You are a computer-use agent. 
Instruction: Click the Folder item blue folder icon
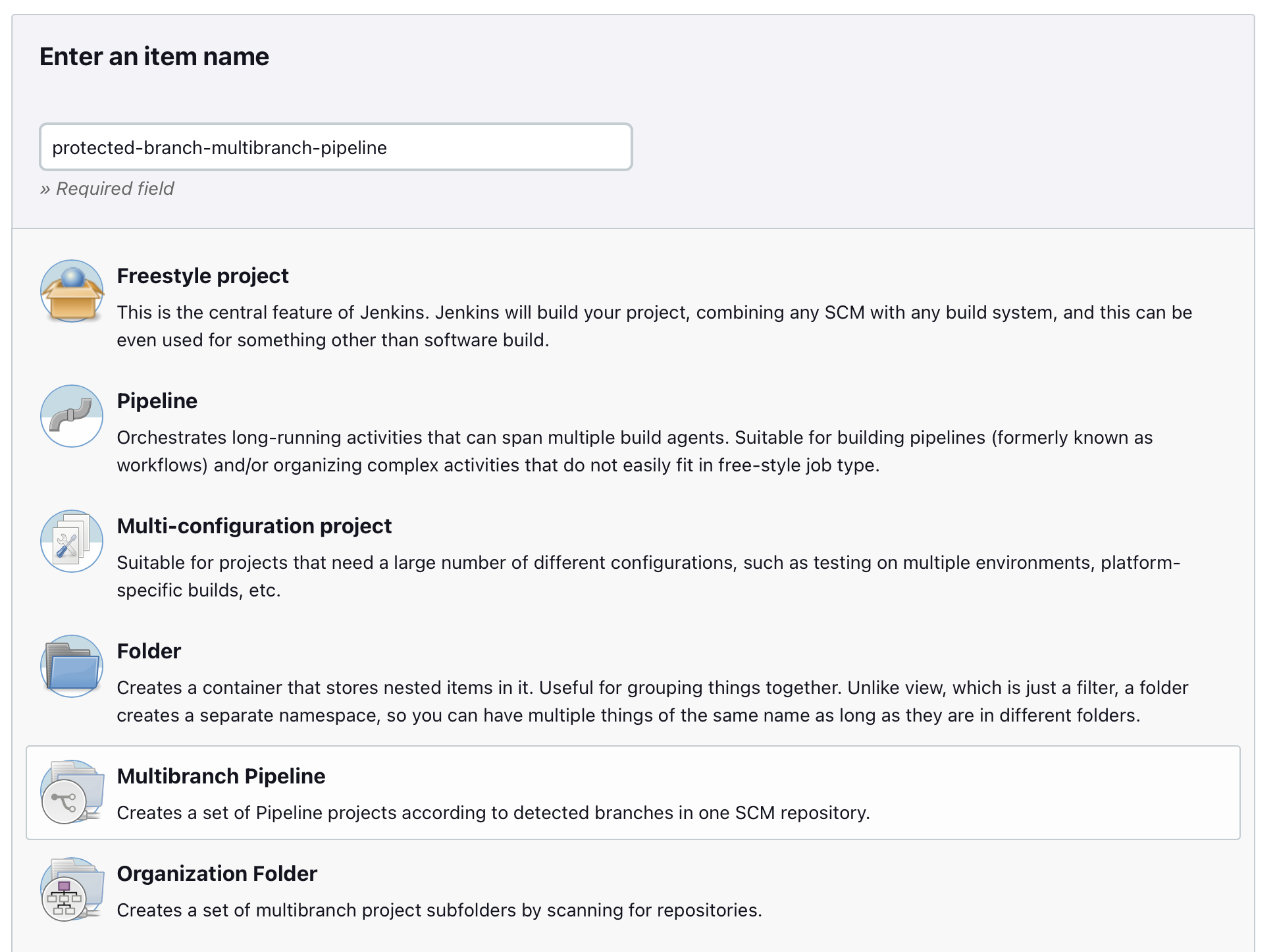point(72,666)
